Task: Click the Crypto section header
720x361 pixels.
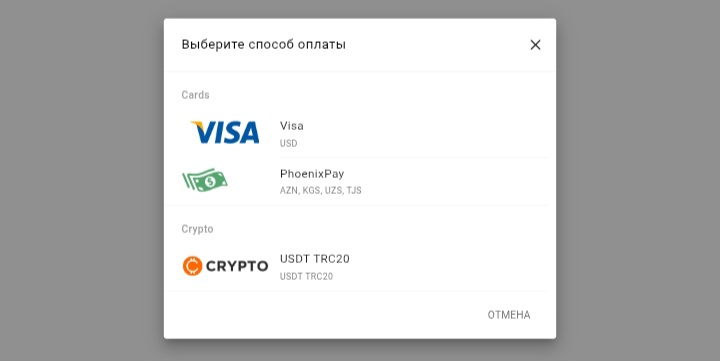Action: click(197, 229)
